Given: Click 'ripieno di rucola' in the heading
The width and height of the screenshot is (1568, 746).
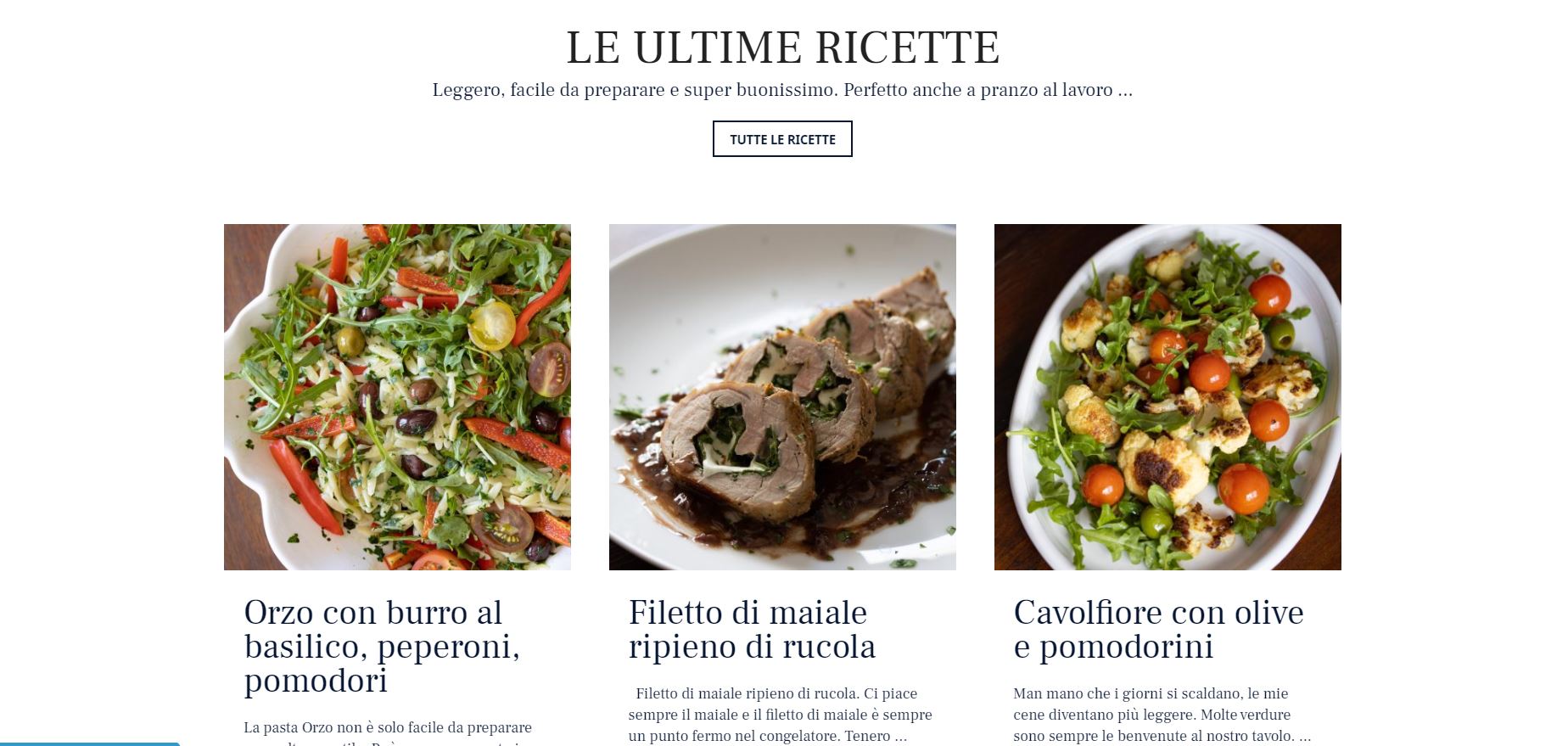Looking at the screenshot, I should click(752, 647).
